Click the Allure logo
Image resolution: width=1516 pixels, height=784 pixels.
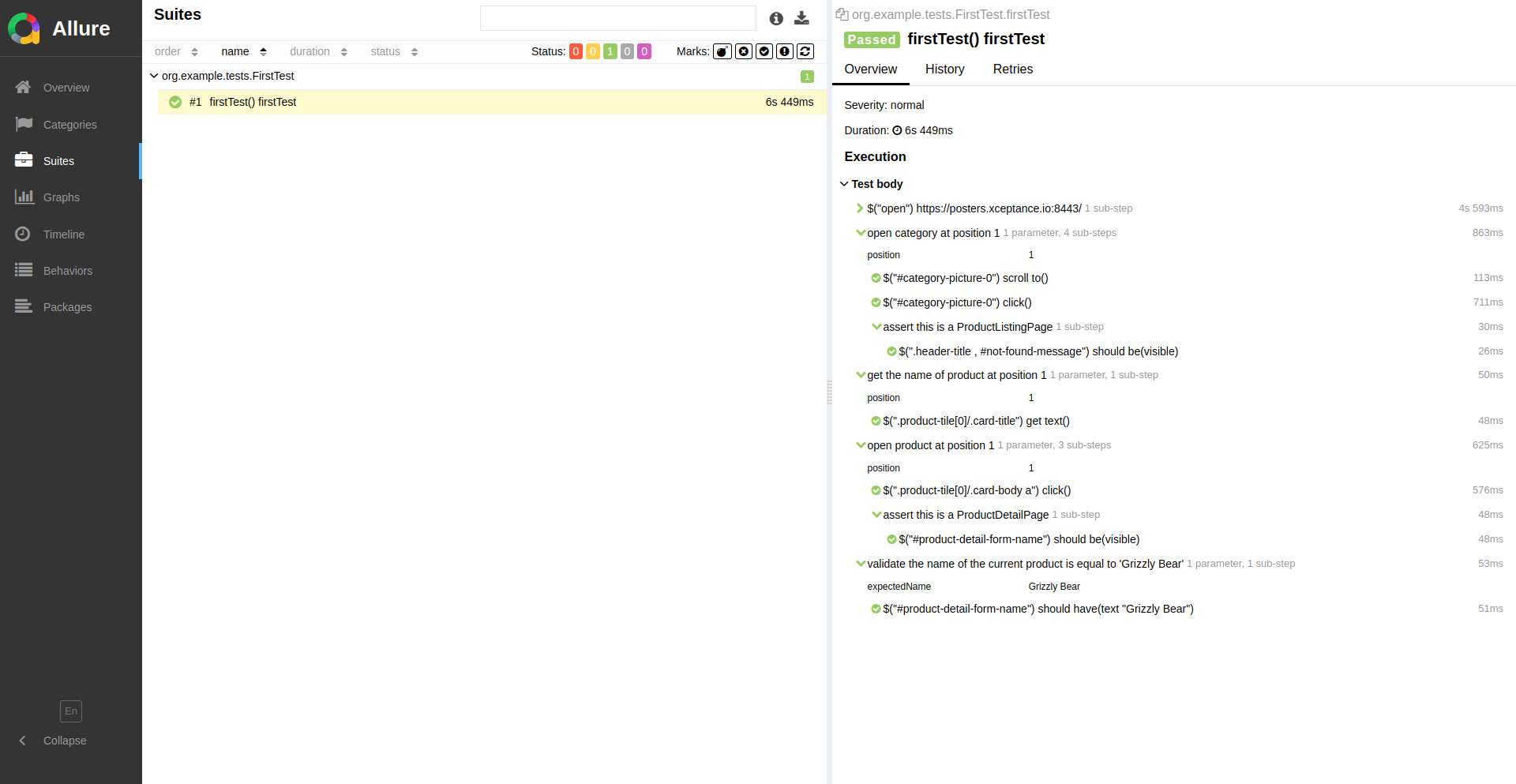coord(24,28)
